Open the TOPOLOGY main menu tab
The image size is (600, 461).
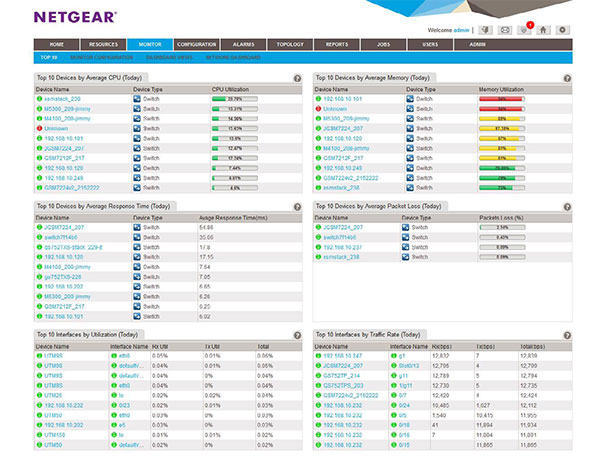coord(290,44)
